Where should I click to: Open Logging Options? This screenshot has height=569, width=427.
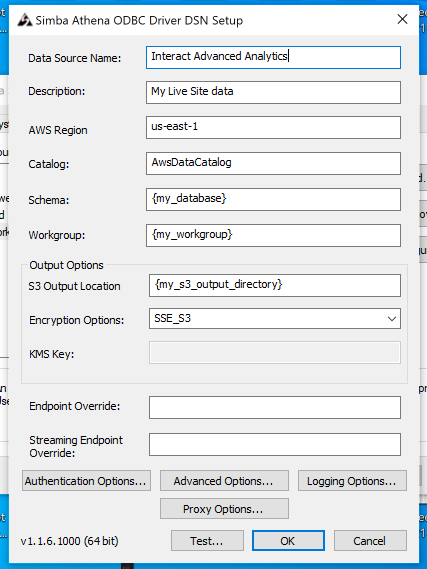click(x=352, y=481)
